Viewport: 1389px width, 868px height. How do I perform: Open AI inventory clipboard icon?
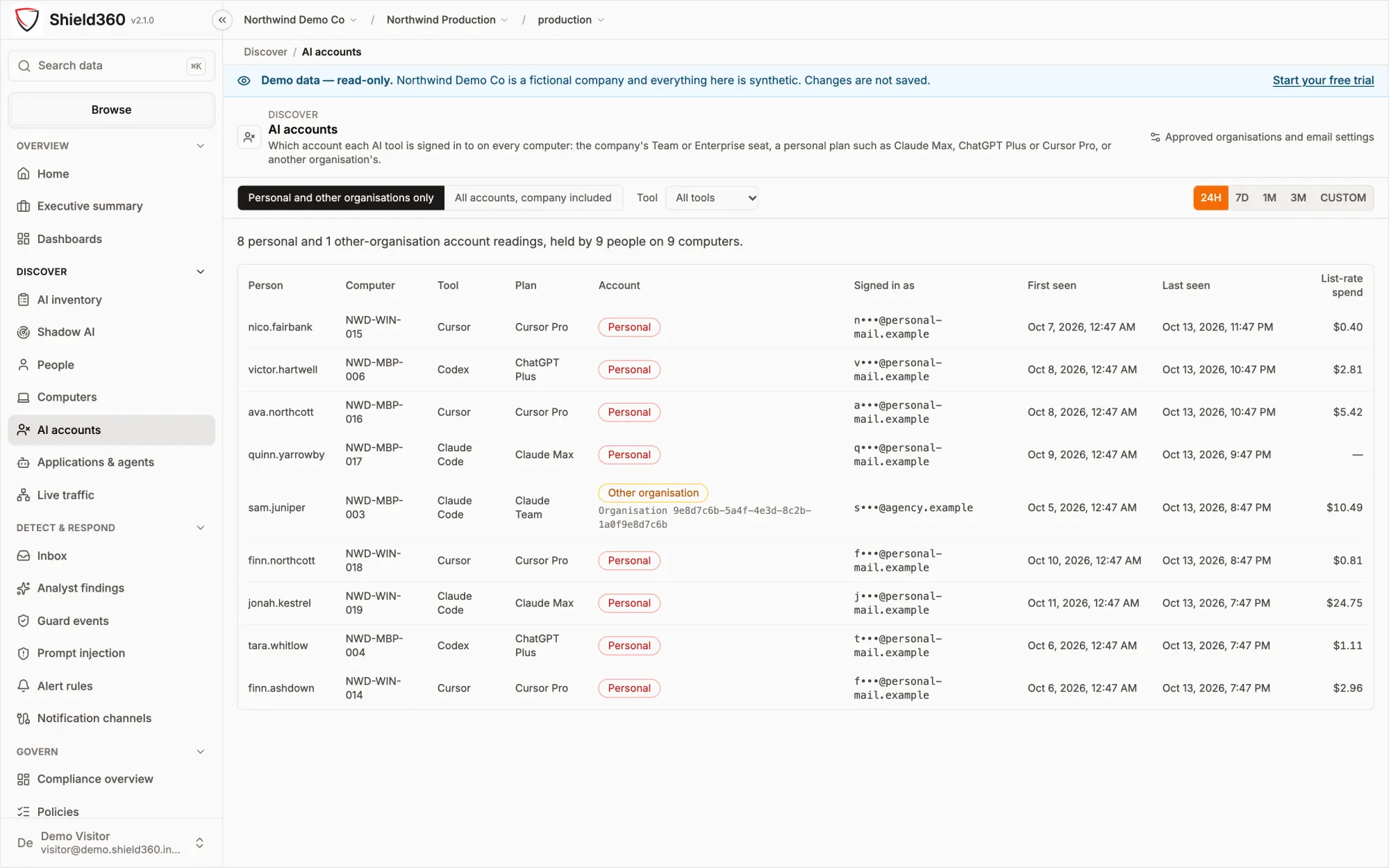click(24, 300)
